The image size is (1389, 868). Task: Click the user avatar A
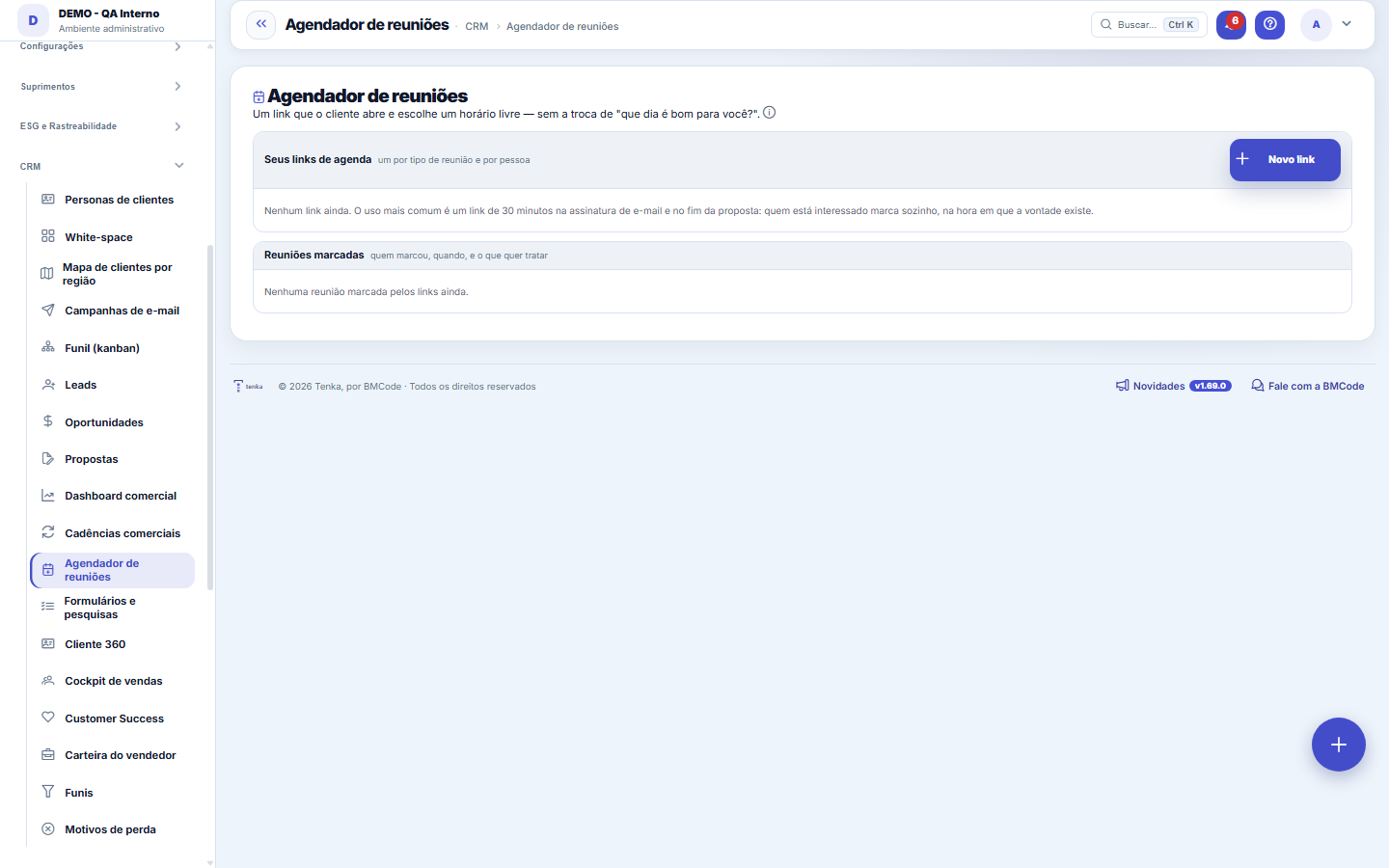1316,24
